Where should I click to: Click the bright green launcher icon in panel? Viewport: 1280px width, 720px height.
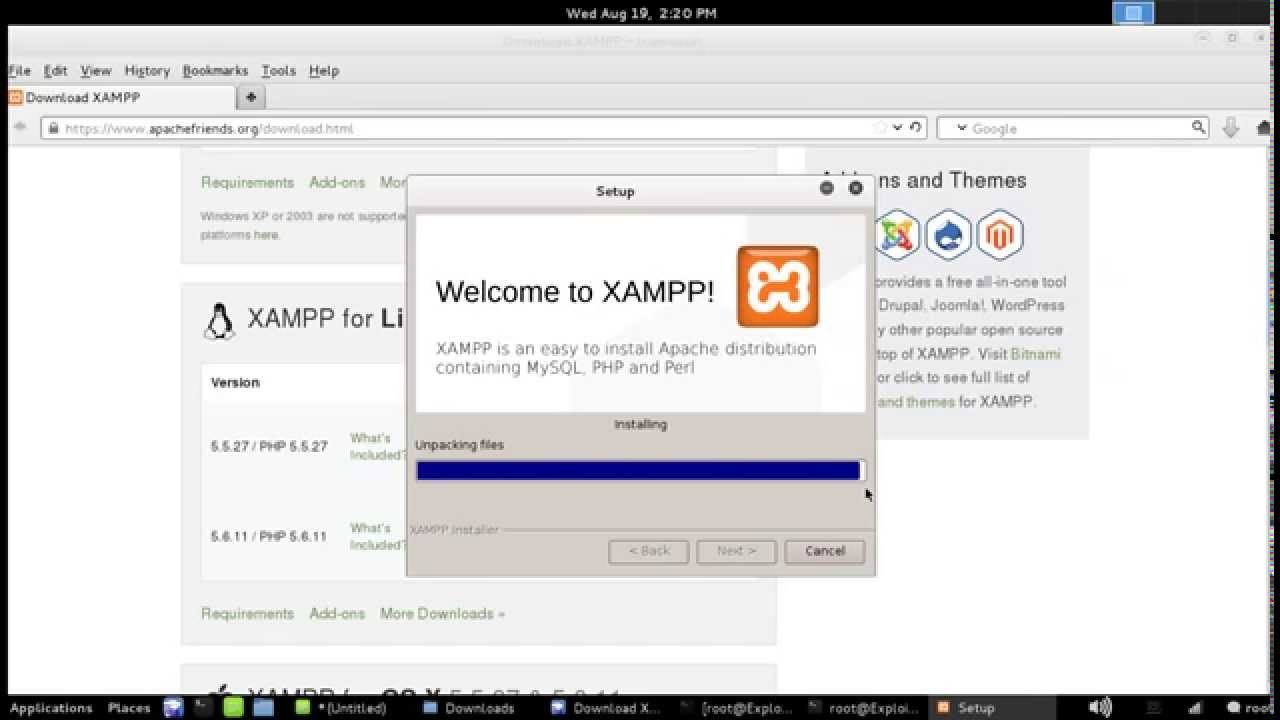point(233,707)
